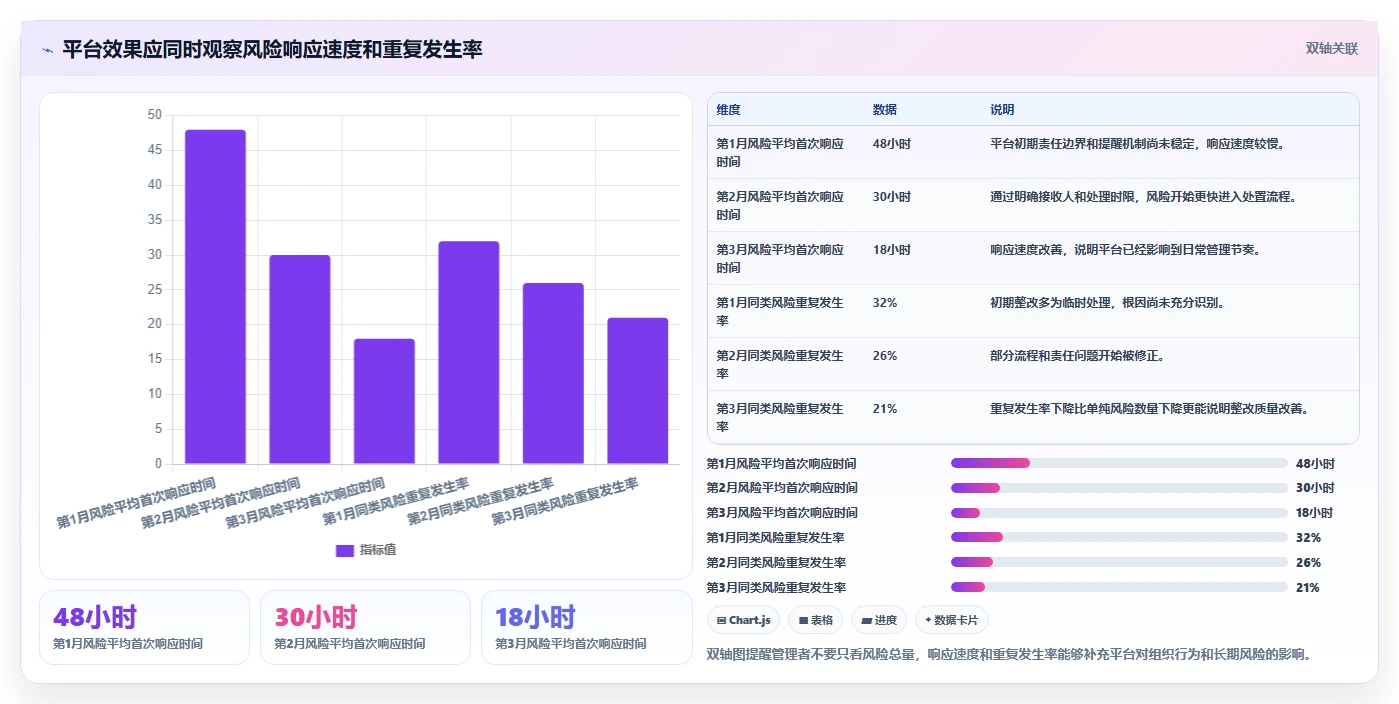The image size is (1399, 704).
Task: Click table text 部分流程和责任问题开始被修正
Action: [x=1077, y=356]
